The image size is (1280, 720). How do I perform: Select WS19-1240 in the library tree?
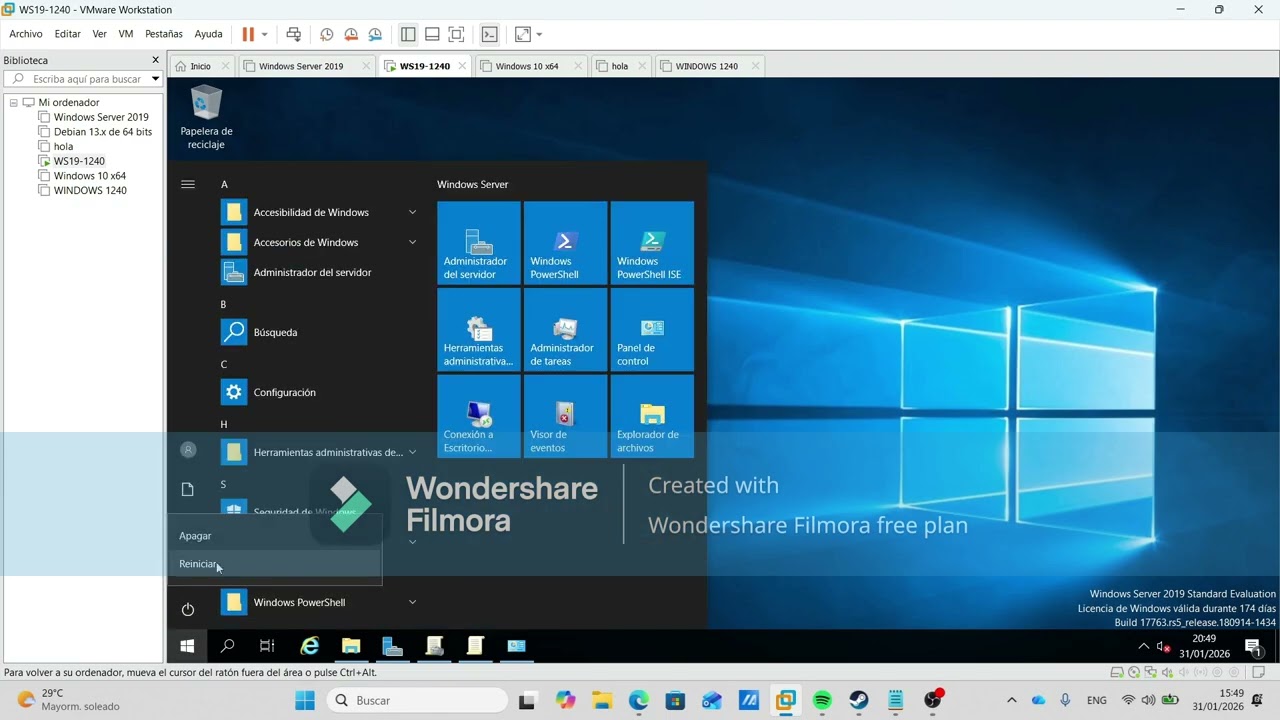coord(79,161)
